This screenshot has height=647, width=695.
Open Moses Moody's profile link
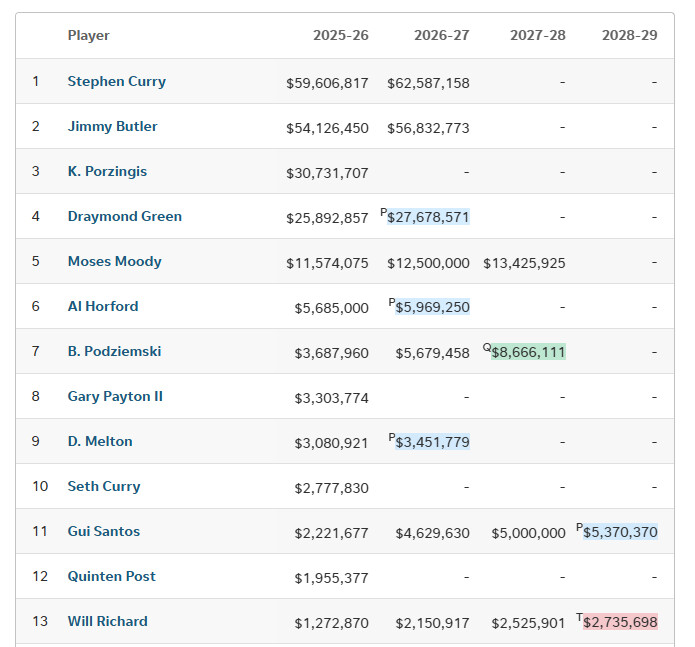click(x=114, y=262)
